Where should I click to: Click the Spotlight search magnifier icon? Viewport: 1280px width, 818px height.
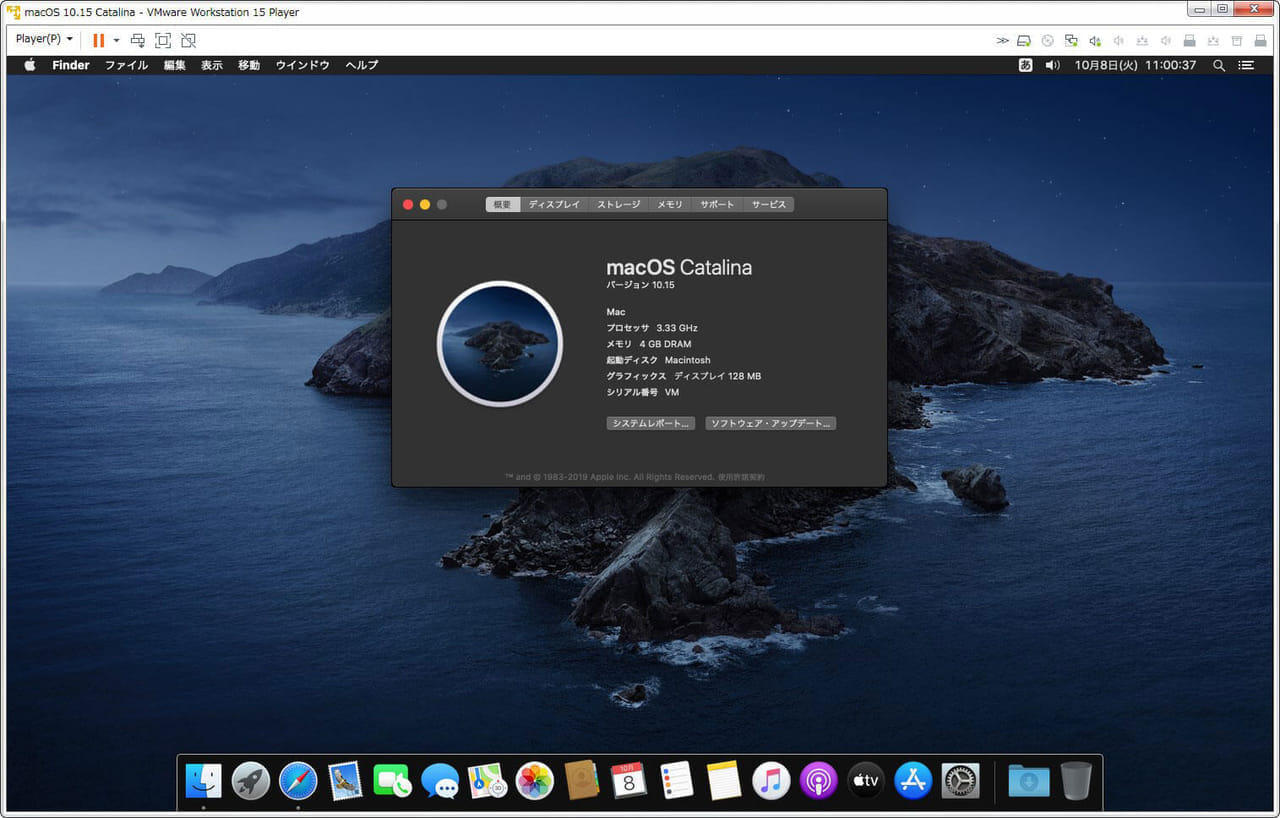1218,65
